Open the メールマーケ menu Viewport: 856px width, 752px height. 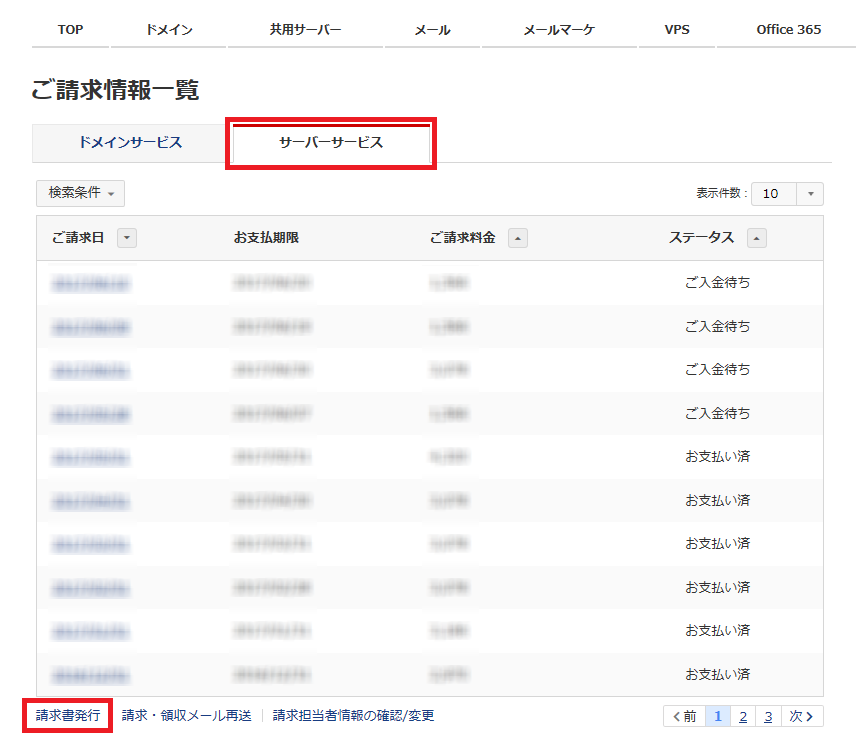click(559, 29)
